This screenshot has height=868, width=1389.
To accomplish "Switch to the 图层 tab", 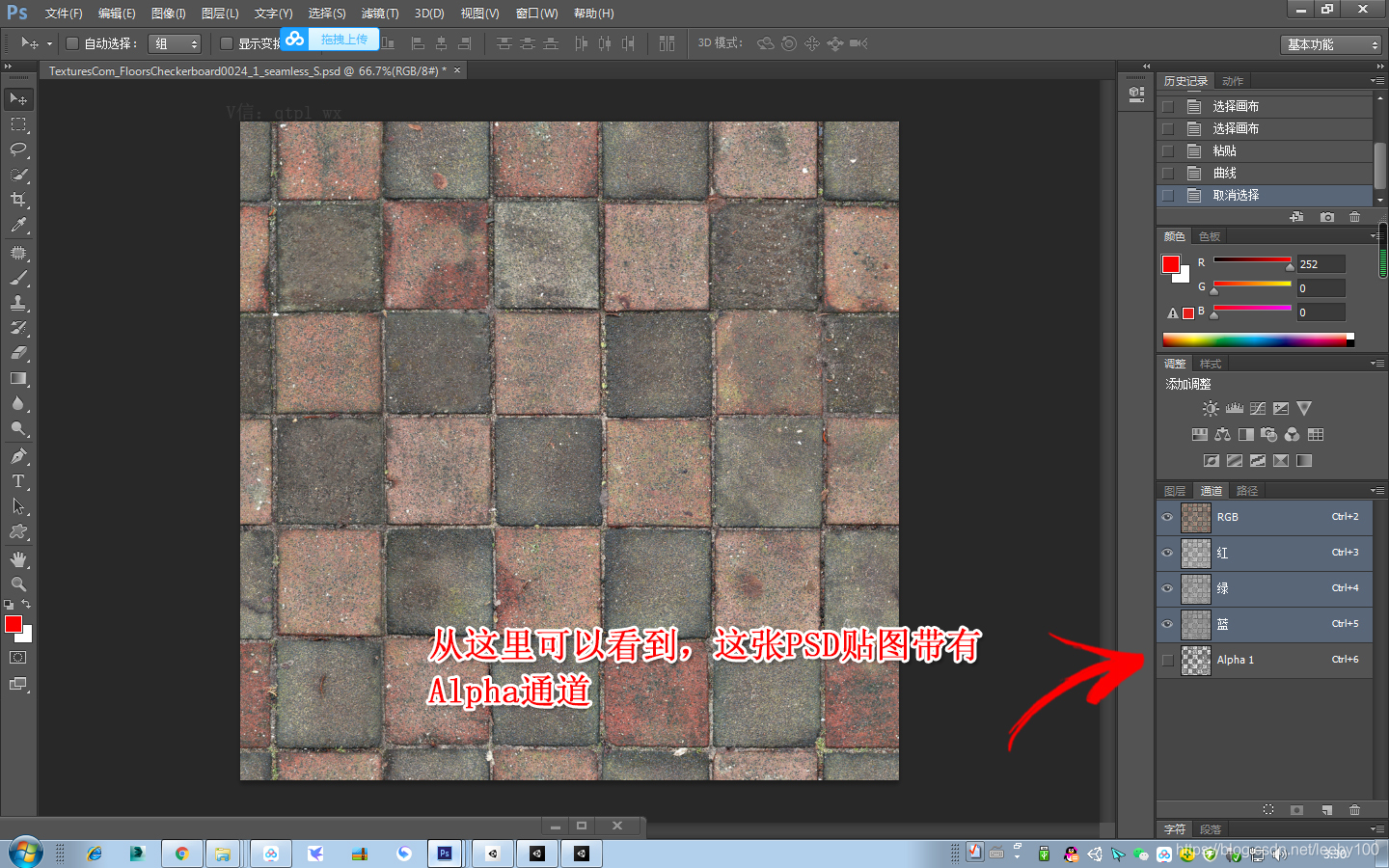I will click(1175, 491).
